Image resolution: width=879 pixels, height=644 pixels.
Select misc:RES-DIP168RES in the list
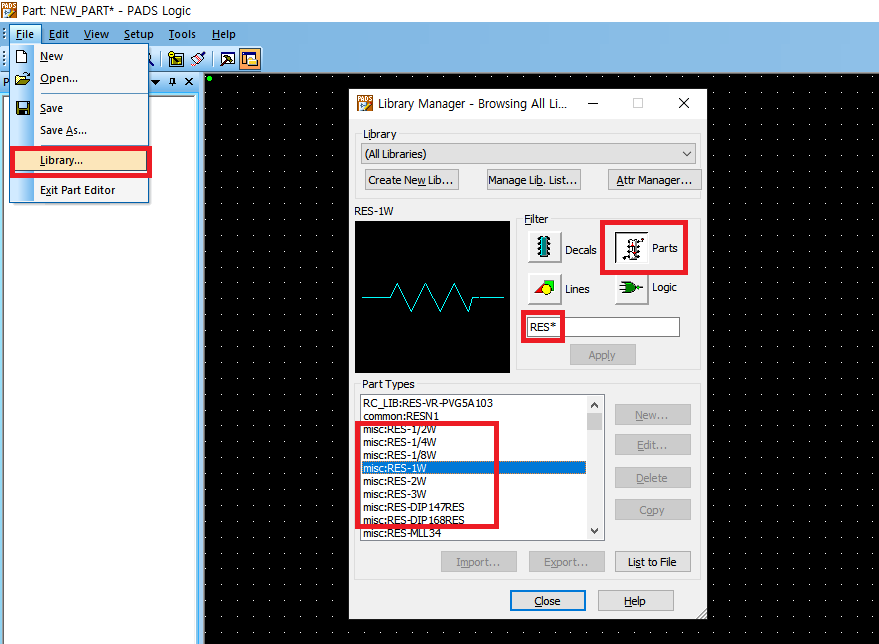(474, 520)
